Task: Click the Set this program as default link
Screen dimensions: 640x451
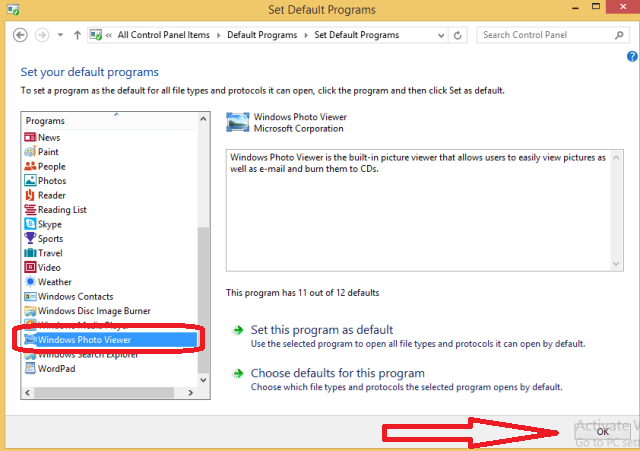Action: 322,330
